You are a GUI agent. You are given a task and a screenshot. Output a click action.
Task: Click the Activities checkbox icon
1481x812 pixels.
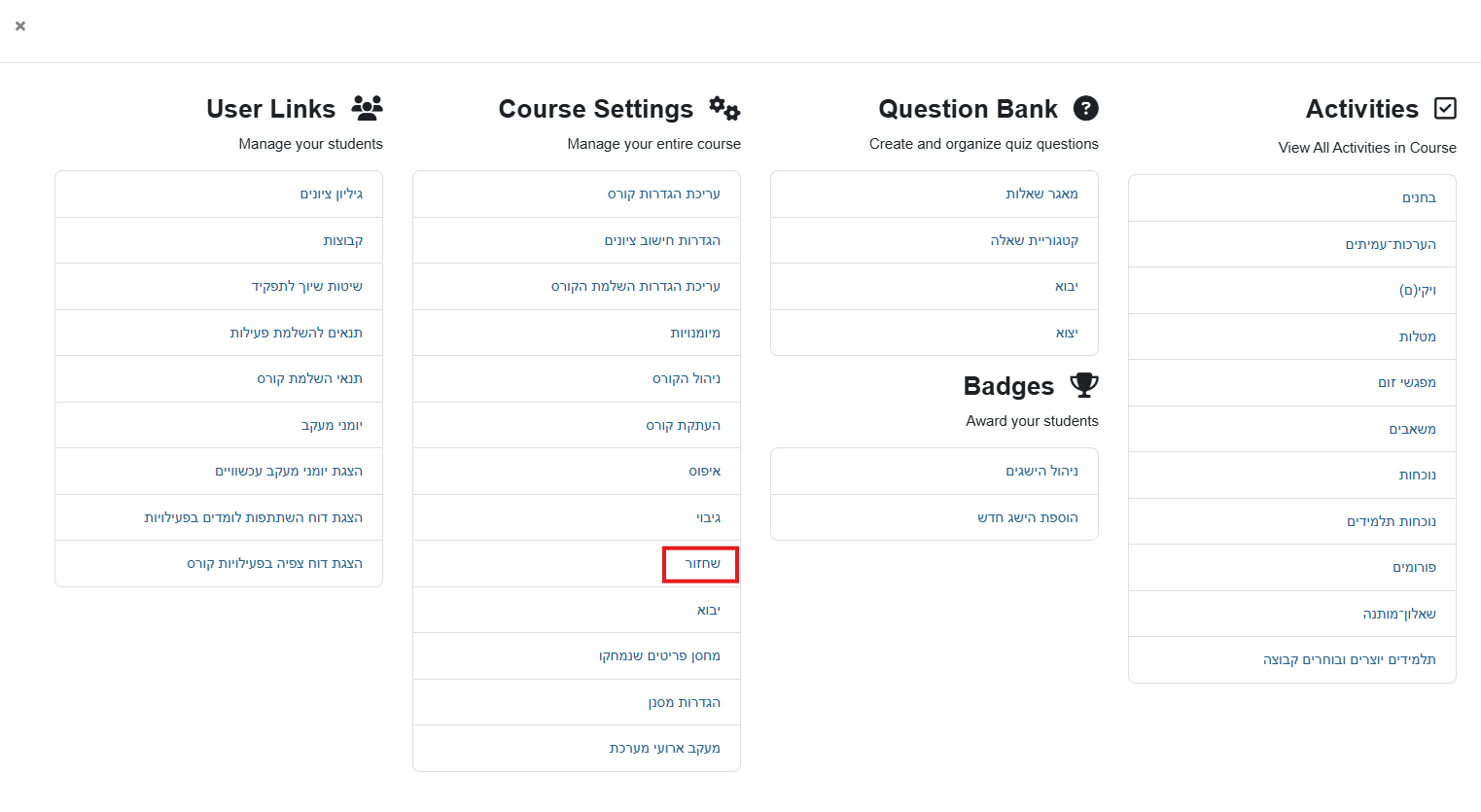click(1445, 108)
